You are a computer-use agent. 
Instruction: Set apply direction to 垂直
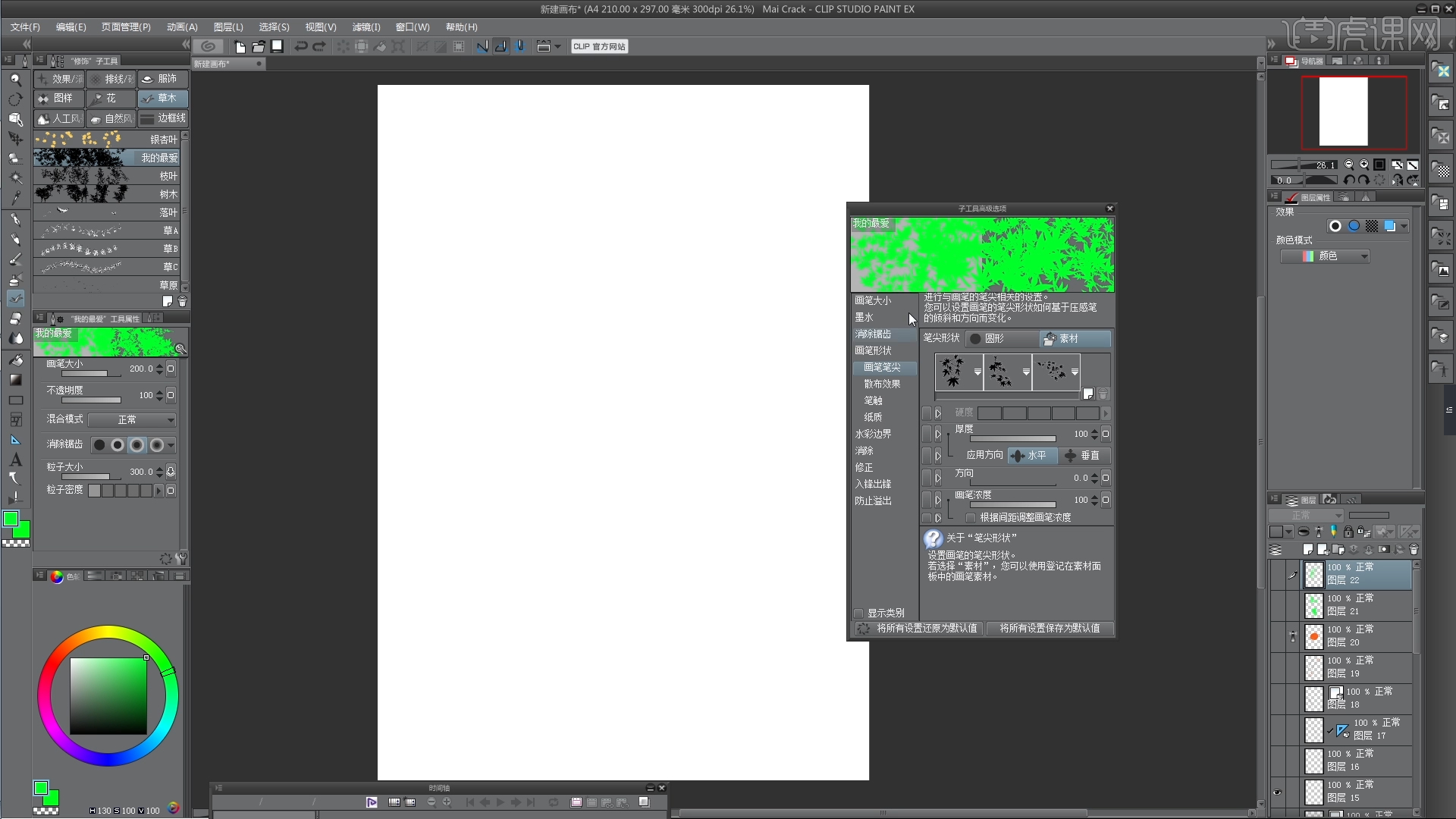coord(1084,456)
